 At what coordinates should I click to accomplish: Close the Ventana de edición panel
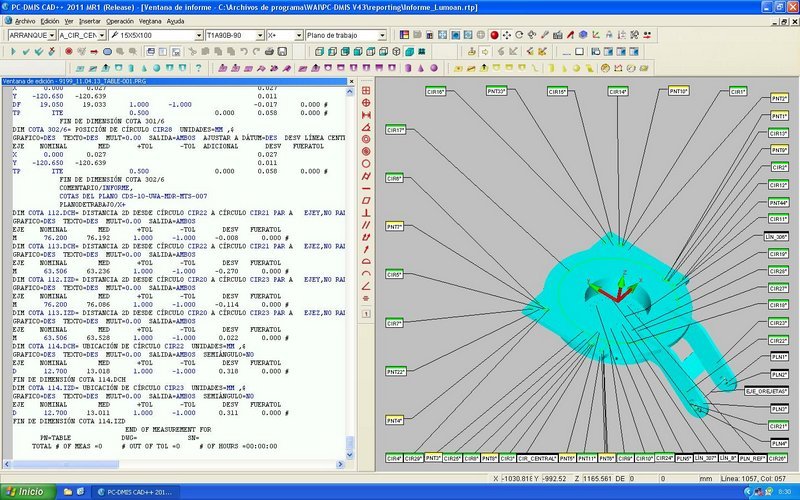(351, 82)
